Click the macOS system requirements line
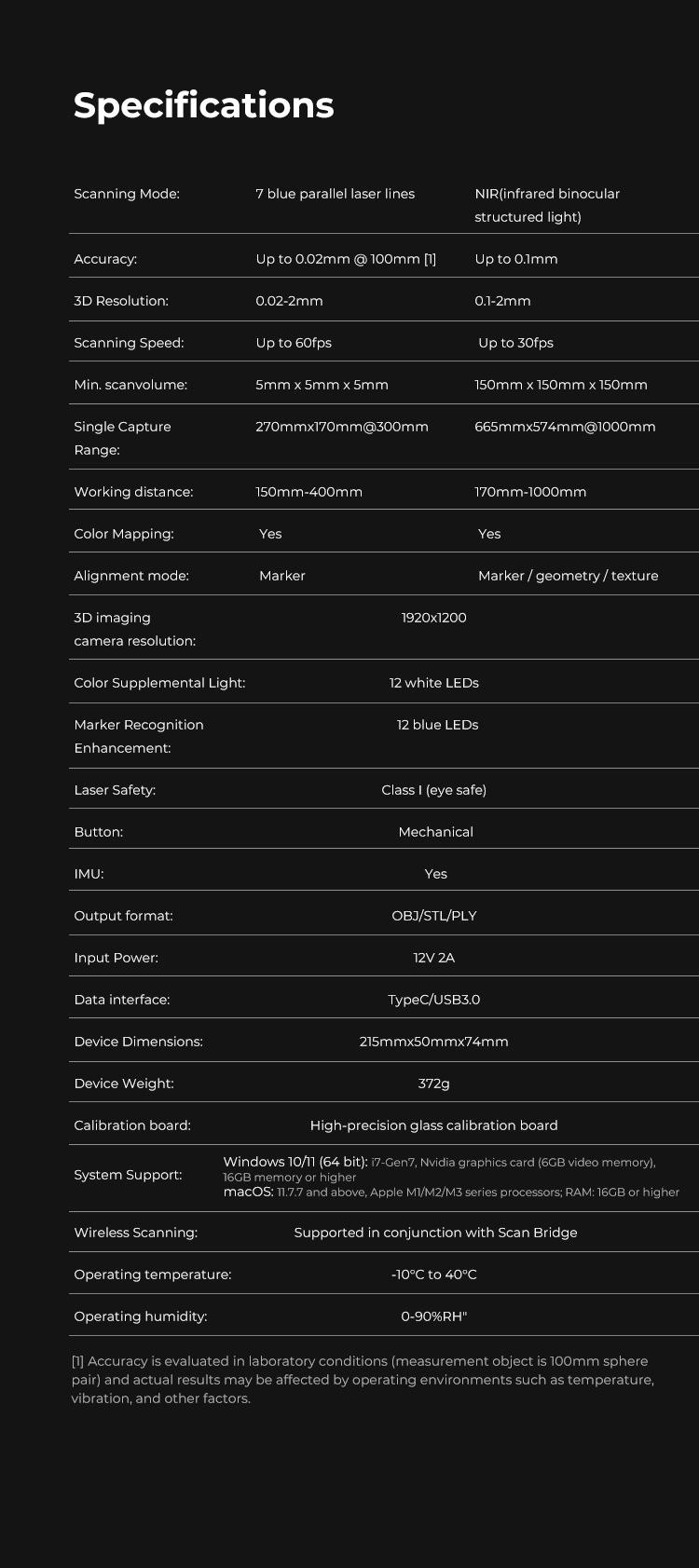699x1568 pixels. click(x=451, y=1192)
